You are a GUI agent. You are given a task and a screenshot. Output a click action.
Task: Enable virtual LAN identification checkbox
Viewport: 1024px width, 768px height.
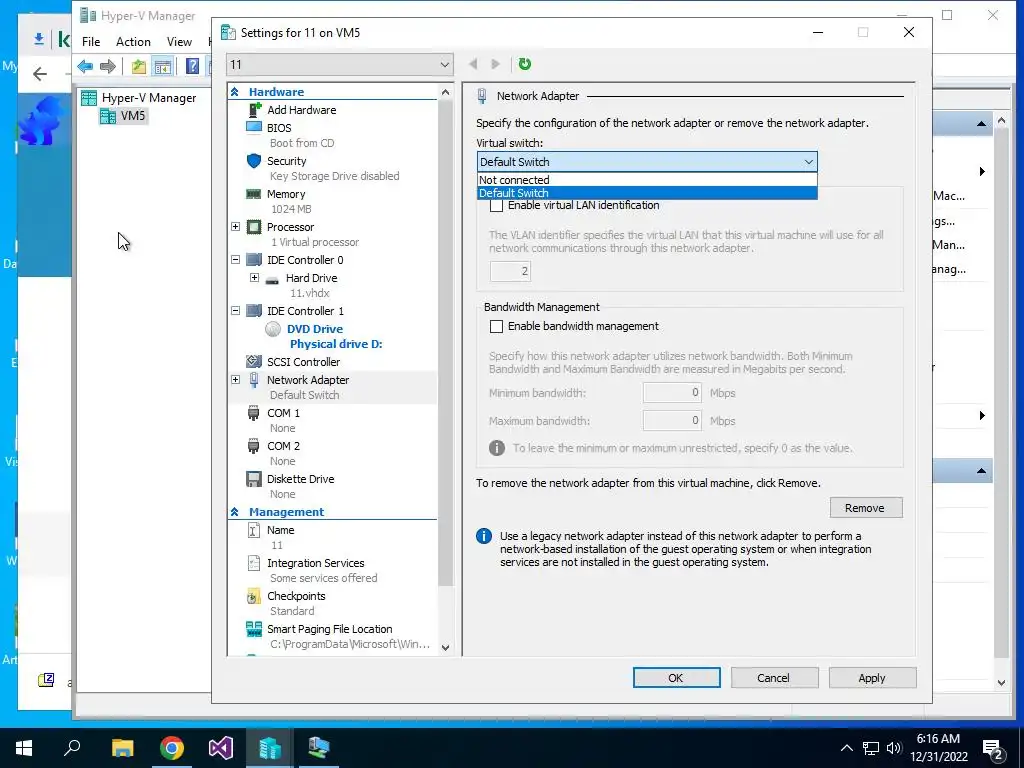point(496,205)
